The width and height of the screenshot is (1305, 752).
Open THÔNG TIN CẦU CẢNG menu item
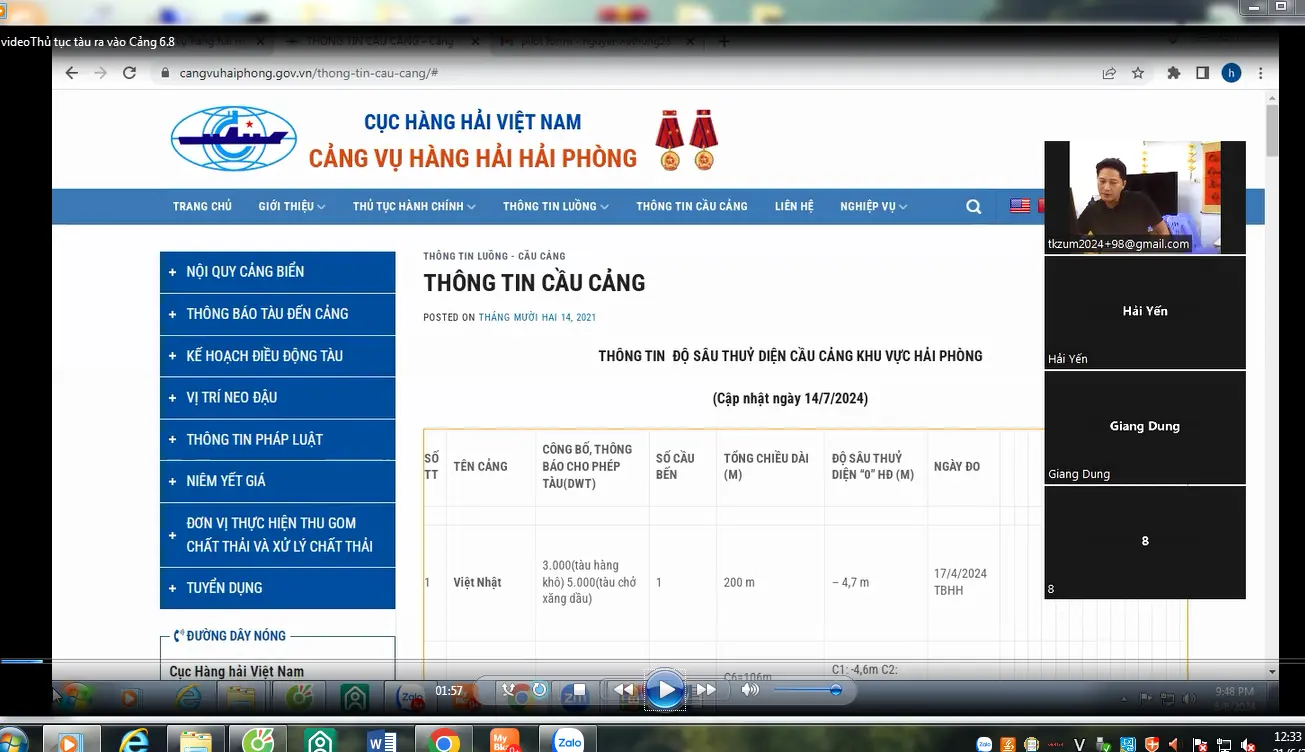click(x=692, y=206)
